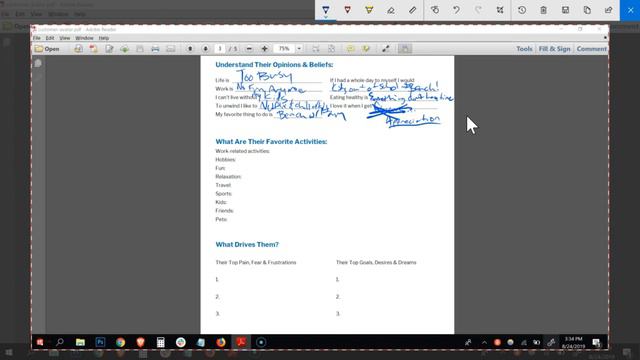Click the clock-arrow history icon
This screenshot has height=360, width=640.
pos(522,10)
